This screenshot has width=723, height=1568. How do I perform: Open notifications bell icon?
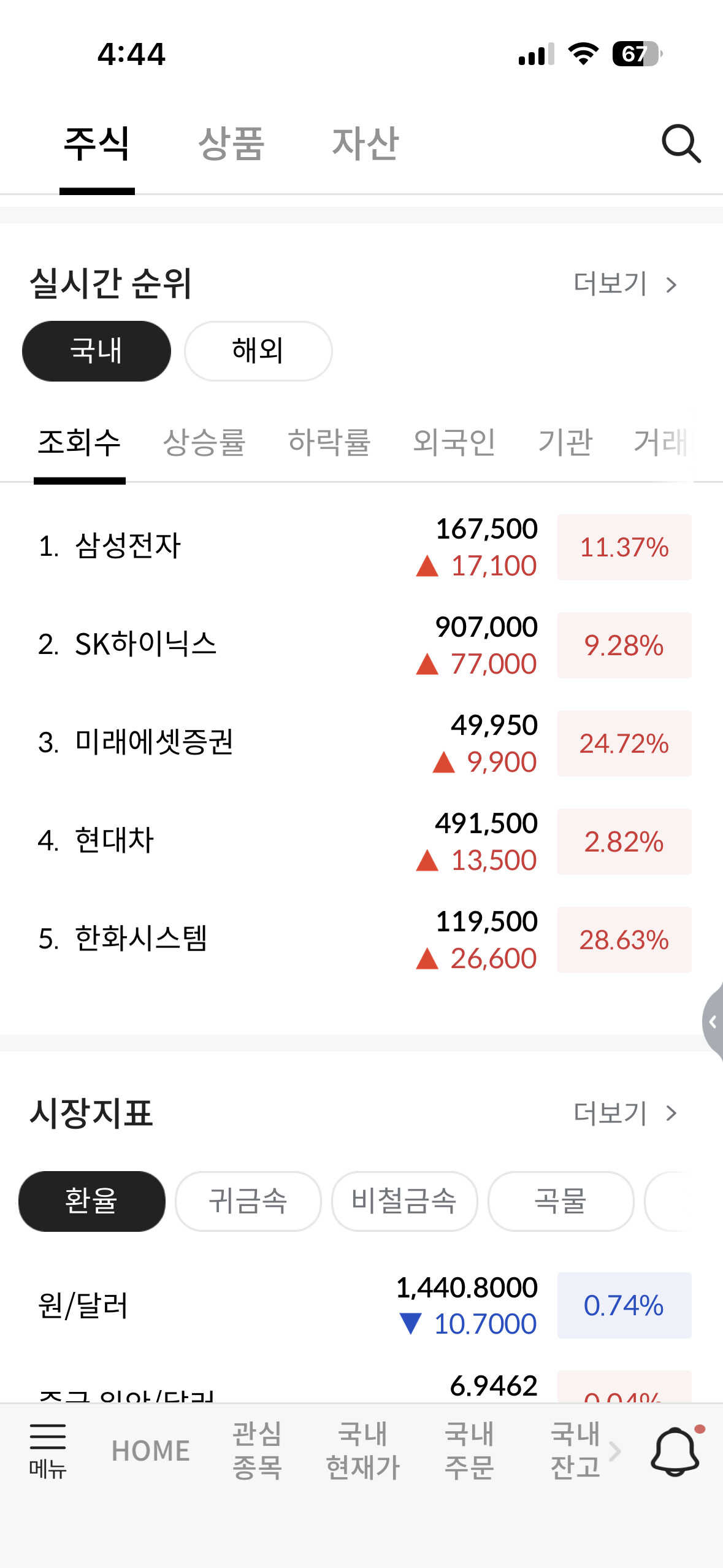pos(676,1450)
